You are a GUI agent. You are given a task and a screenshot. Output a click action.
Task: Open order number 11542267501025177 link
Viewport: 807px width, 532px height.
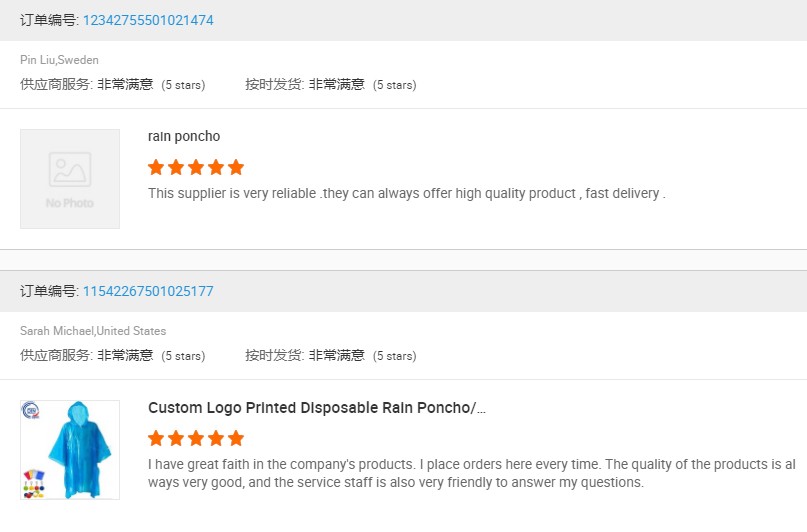point(147,291)
